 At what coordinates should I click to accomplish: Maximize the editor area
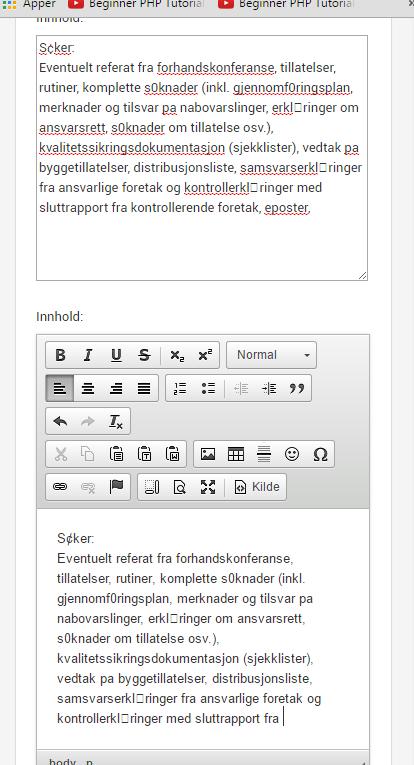208,487
